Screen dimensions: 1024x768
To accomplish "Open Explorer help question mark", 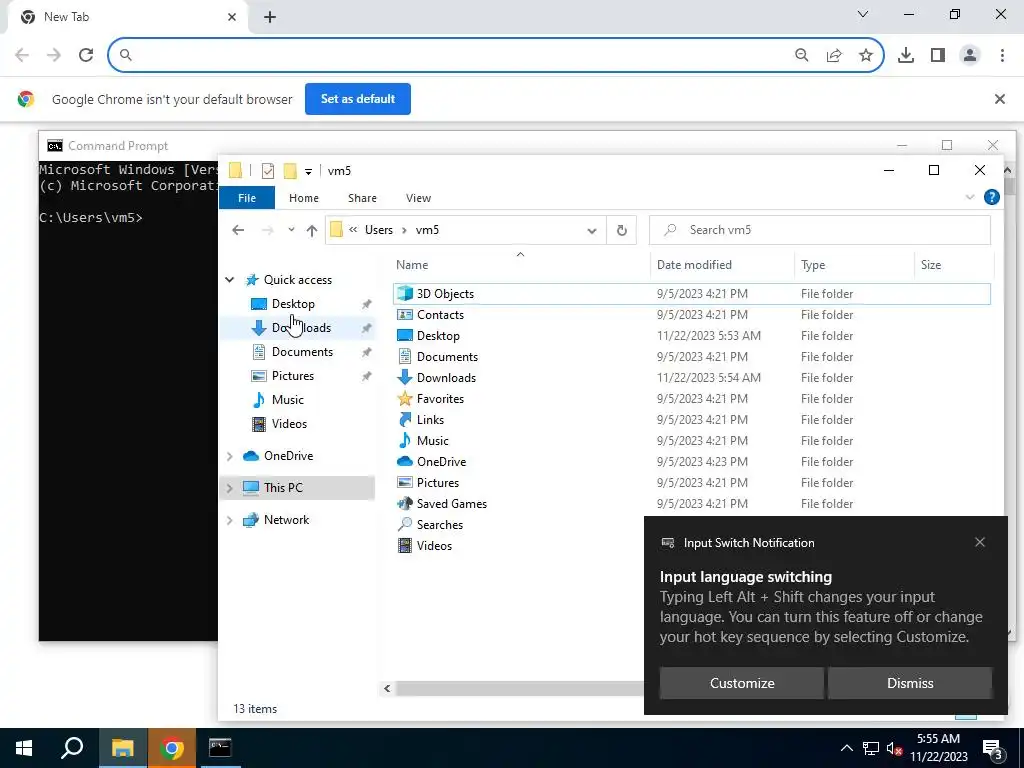I will point(991,197).
